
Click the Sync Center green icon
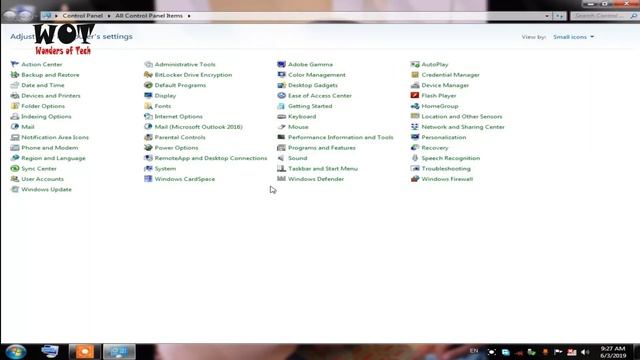[x=15, y=169]
